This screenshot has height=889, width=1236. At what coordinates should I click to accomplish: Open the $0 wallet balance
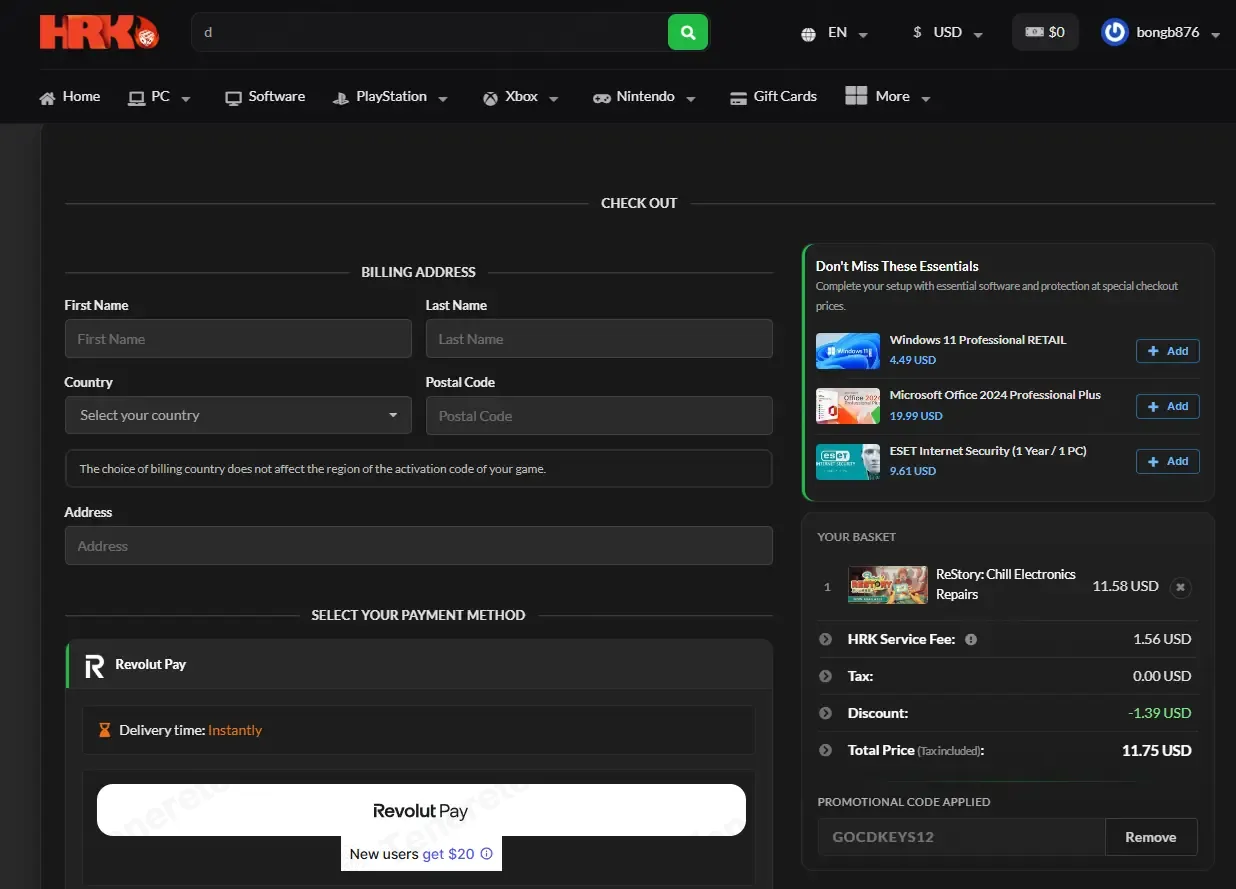(x=1045, y=32)
